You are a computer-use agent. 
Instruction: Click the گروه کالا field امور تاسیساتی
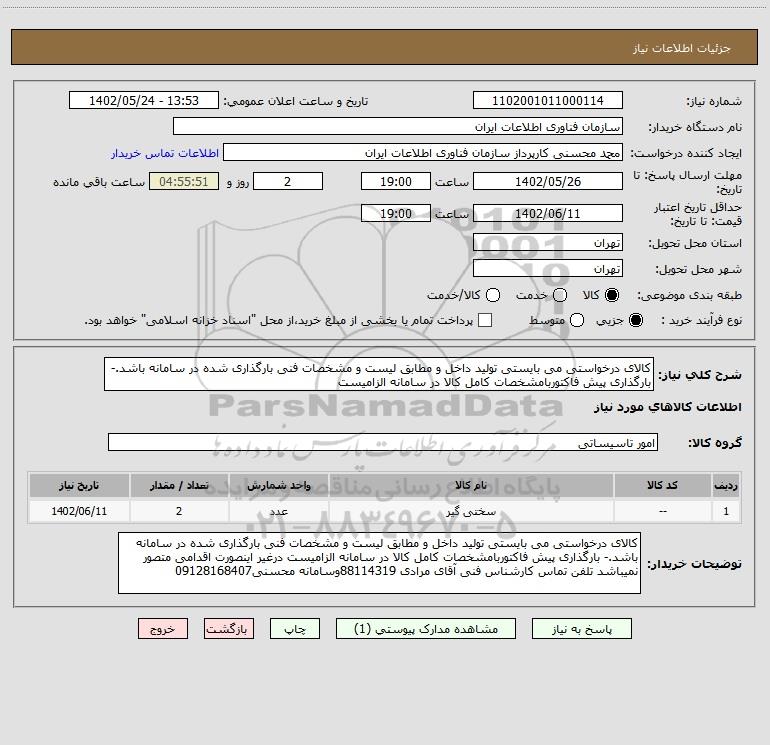coord(383,442)
